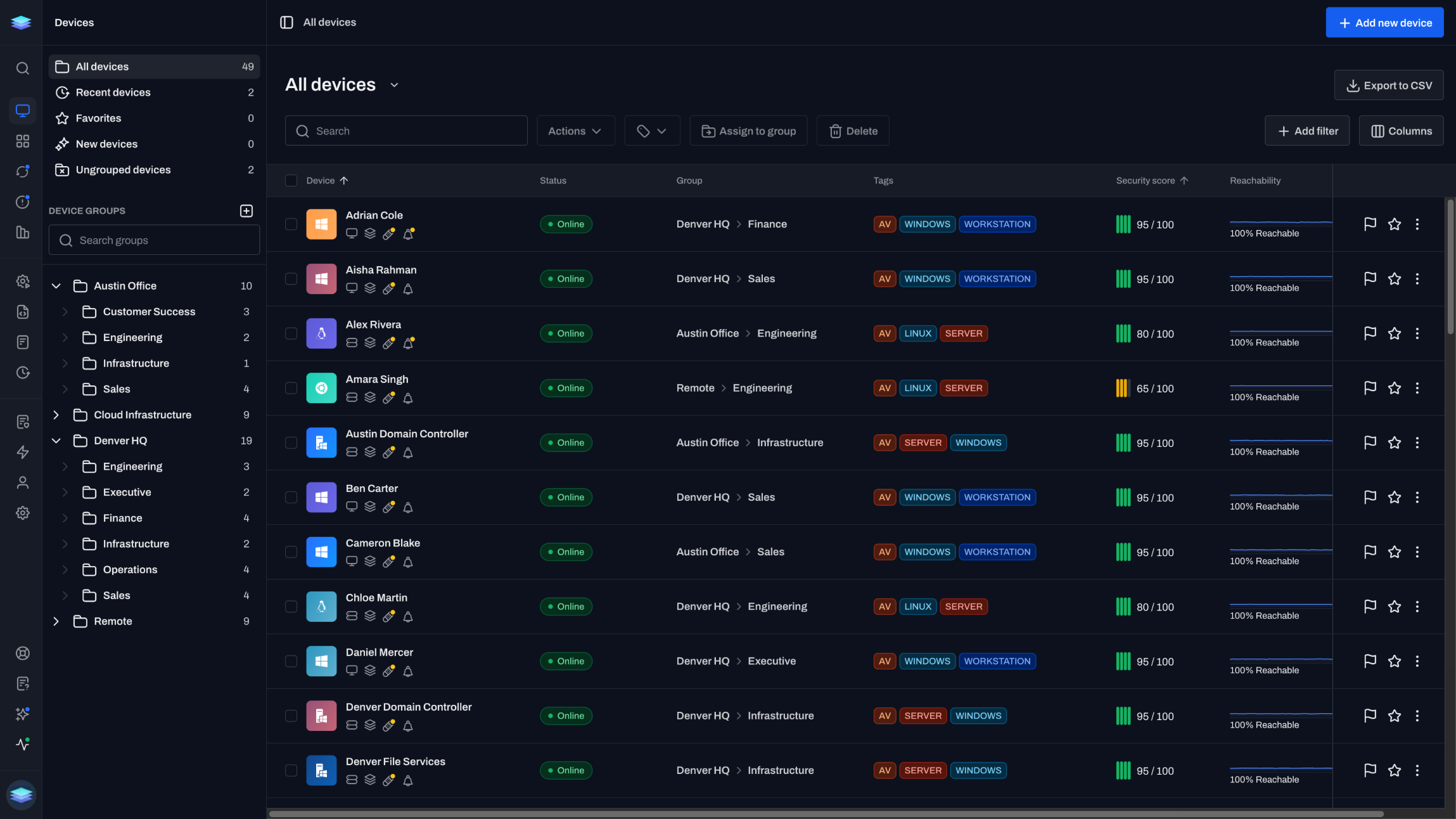The image size is (1456, 819).
Task: Open the Columns button
Action: coord(1401,131)
